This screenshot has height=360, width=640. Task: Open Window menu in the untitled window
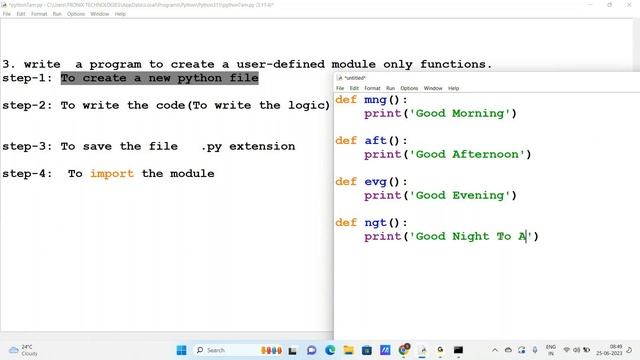pyautogui.click(x=433, y=88)
